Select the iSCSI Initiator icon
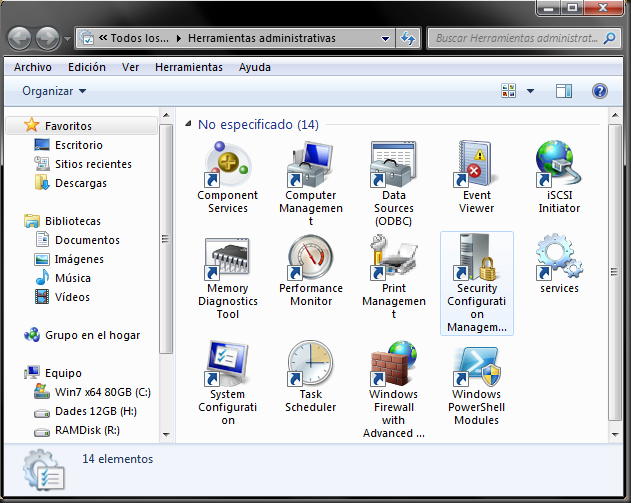Image resolution: width=631 pixels, height=503 pixels. point(559,165)
